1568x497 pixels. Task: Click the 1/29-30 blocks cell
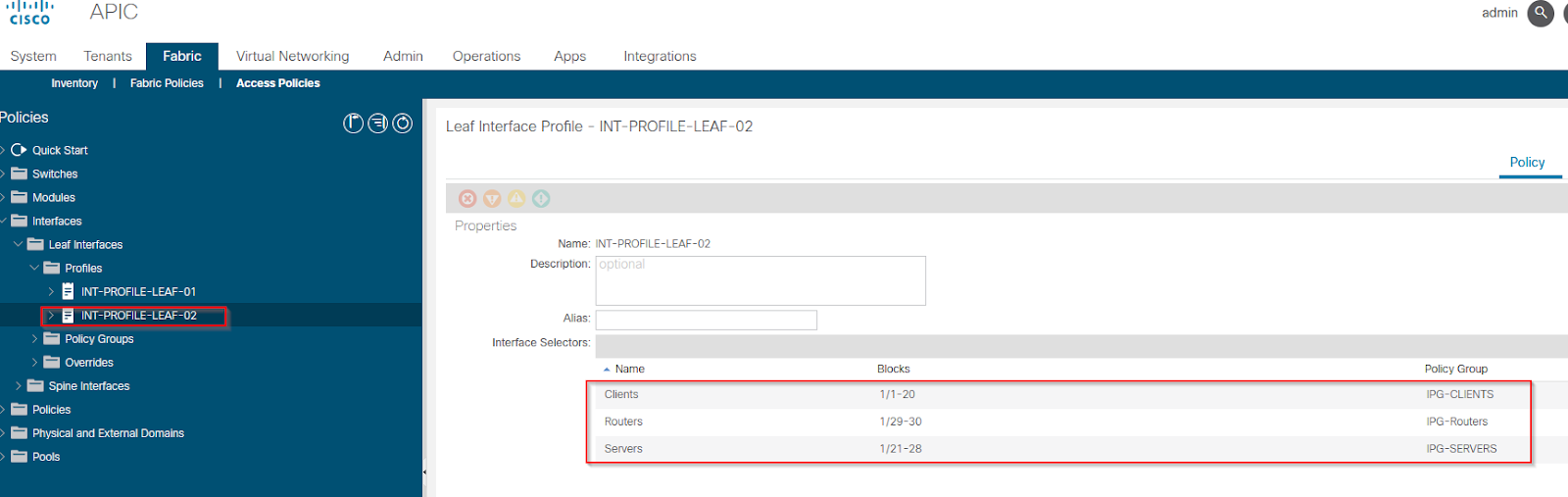click(x=901, y=422)
